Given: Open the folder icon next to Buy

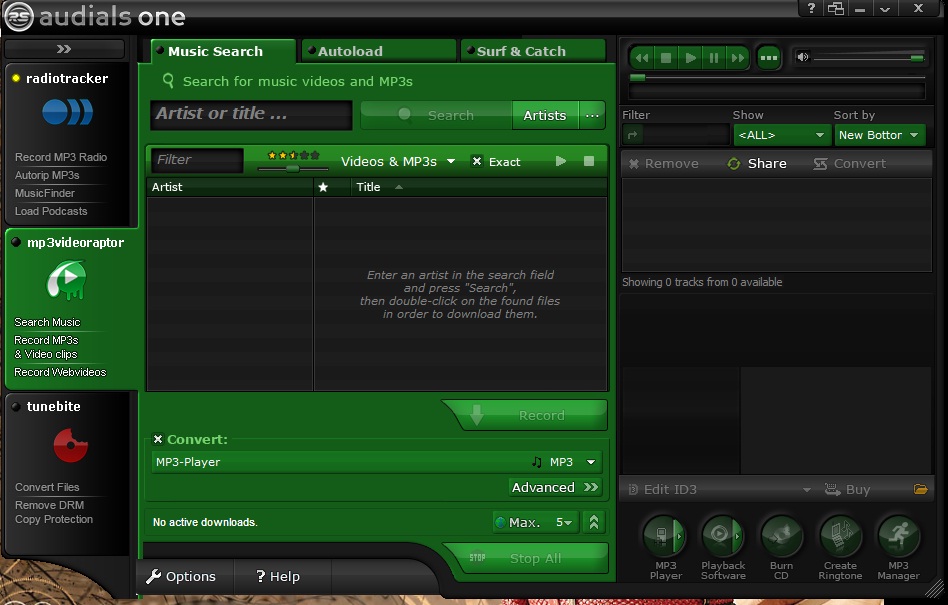Looking at the screenshot, I should point(920,489).
